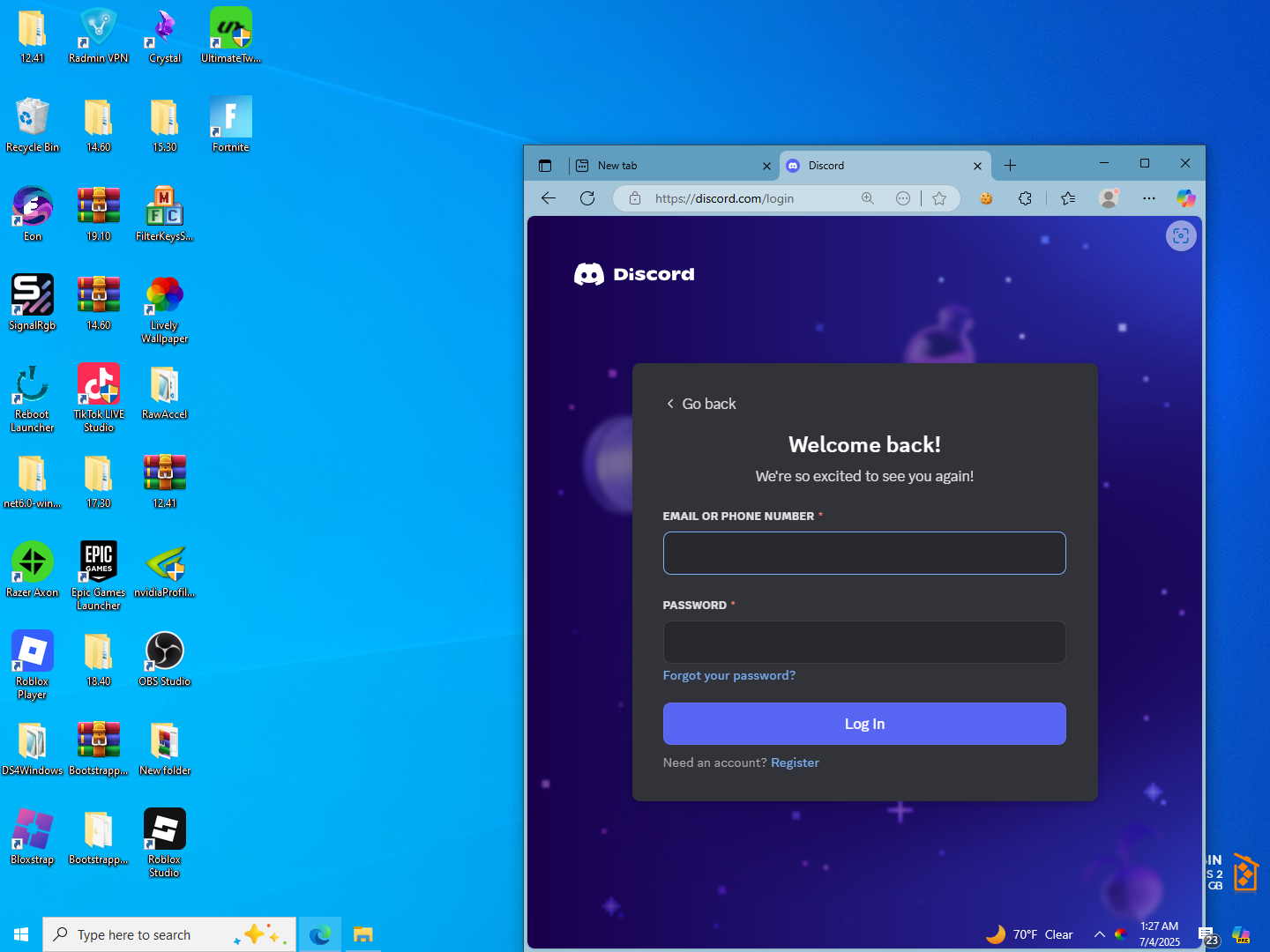
Task: Select the 19.10 archive icon
Action: 99,214
